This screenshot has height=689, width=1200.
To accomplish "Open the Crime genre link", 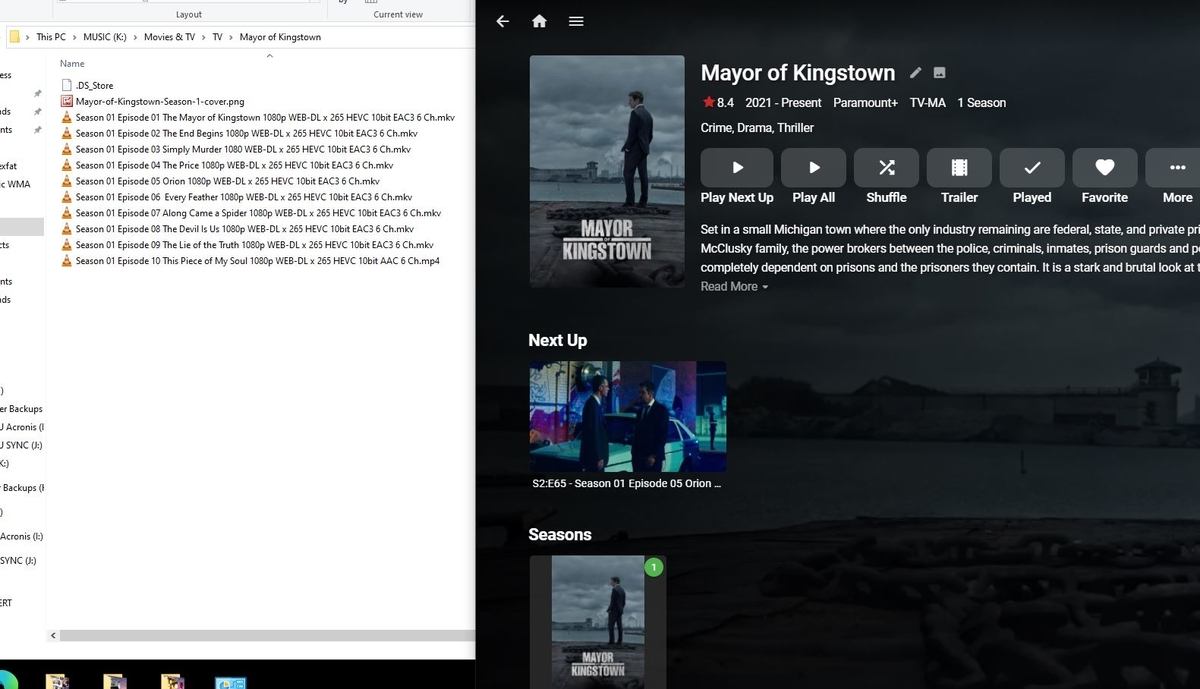I will point(718,128).
